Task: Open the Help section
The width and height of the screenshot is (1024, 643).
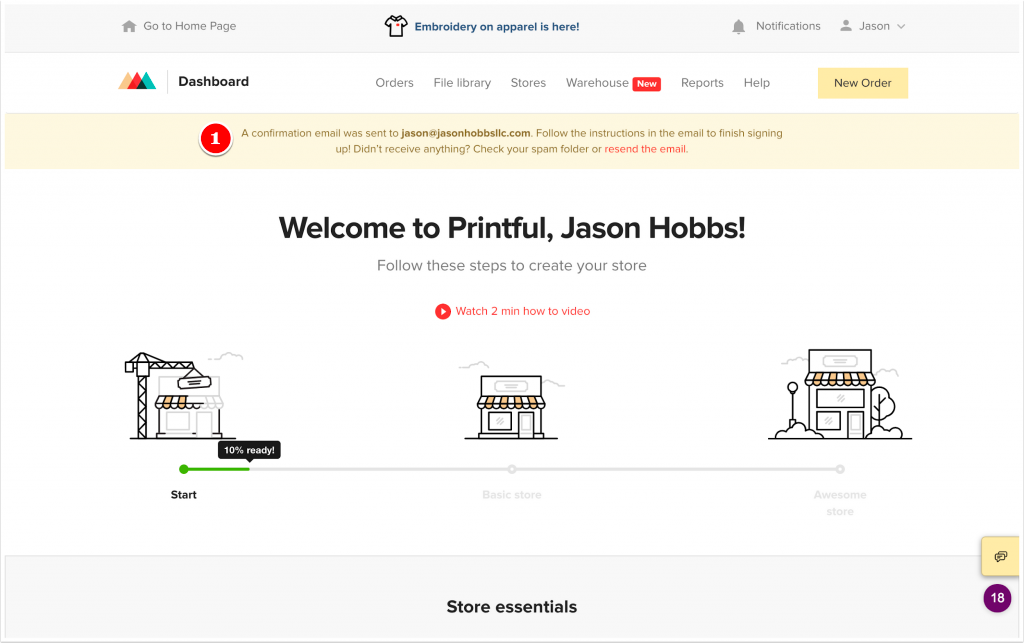Action: 757,83
